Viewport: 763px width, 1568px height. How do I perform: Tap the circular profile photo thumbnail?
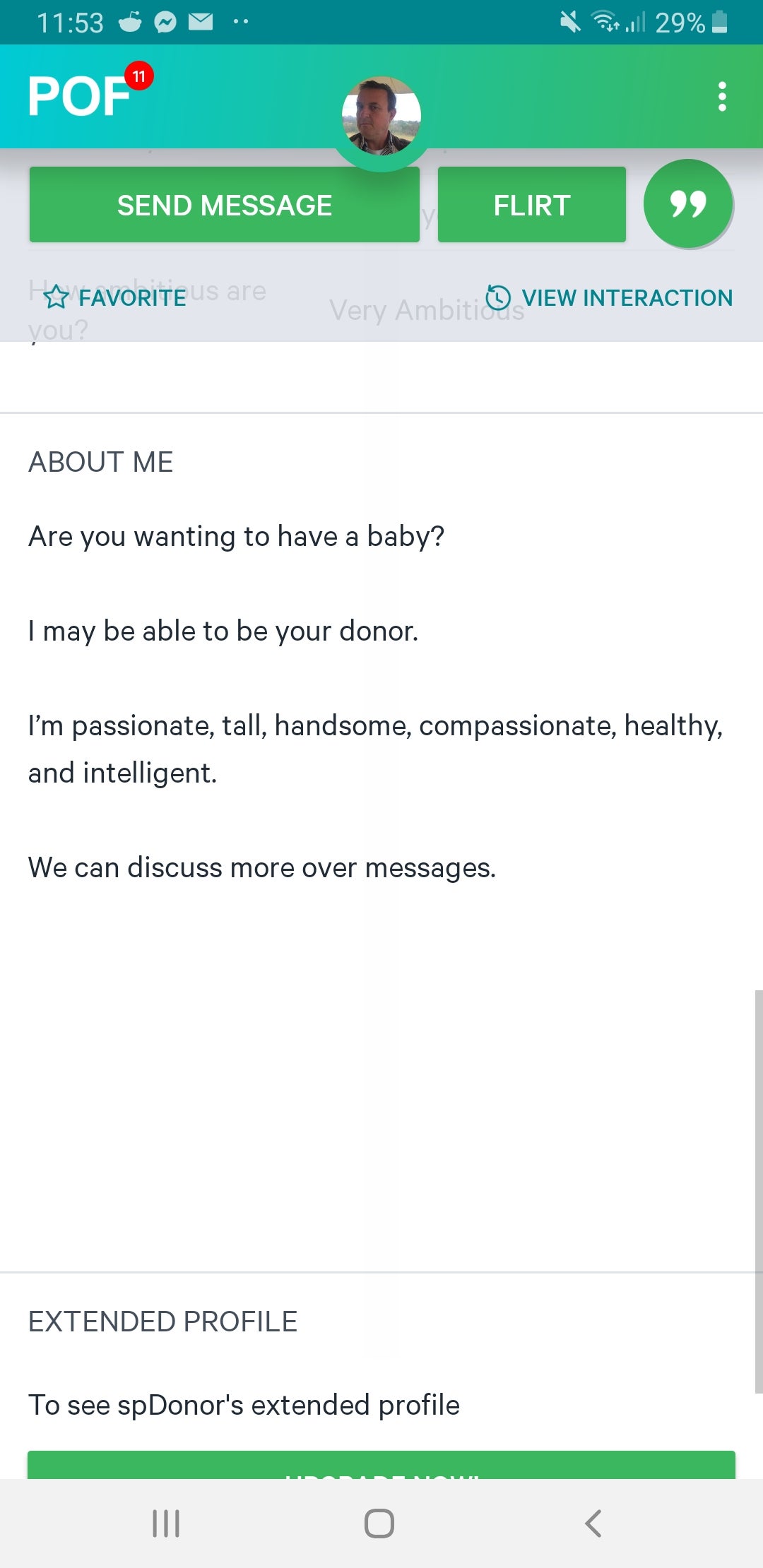coord(381,116)
